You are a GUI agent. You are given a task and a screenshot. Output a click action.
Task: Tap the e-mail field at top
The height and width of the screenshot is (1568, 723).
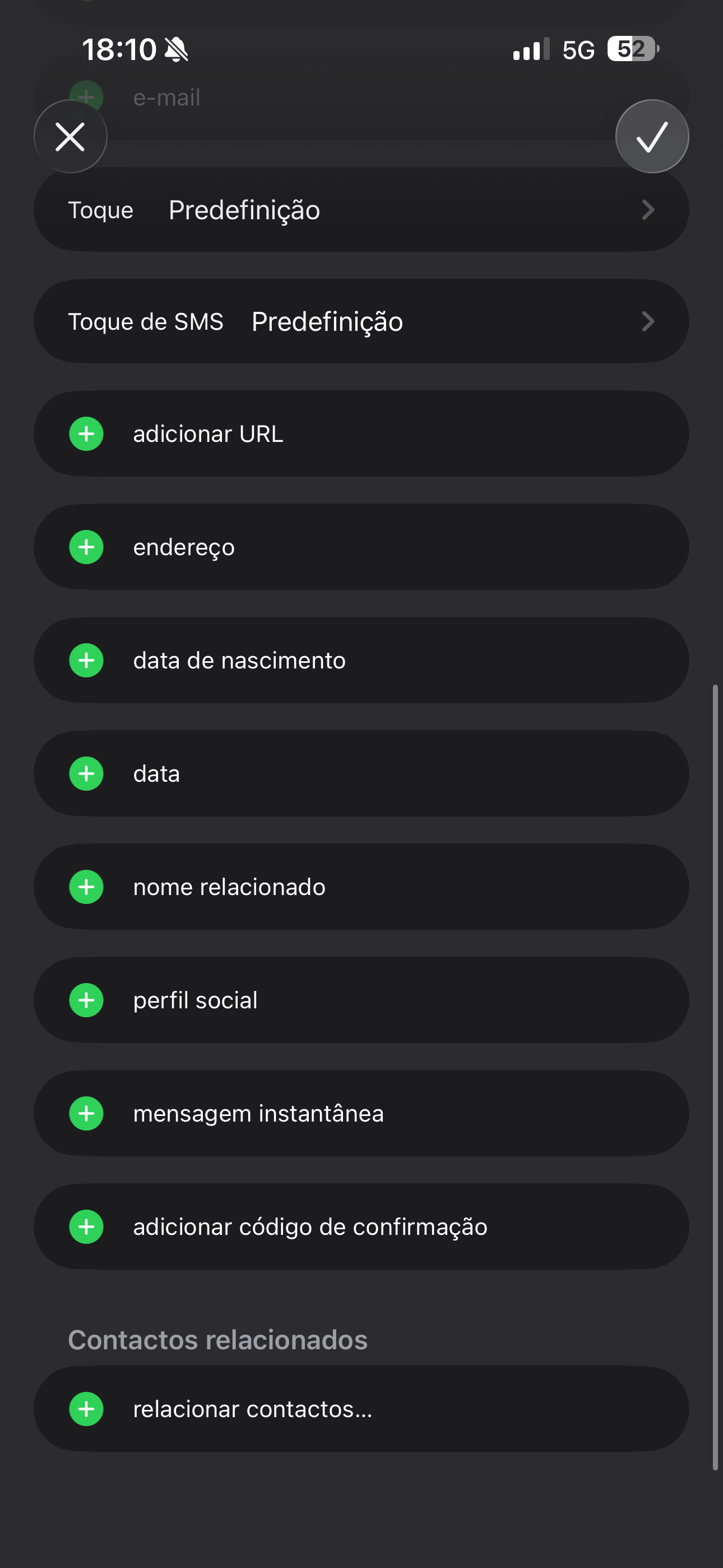167,98
